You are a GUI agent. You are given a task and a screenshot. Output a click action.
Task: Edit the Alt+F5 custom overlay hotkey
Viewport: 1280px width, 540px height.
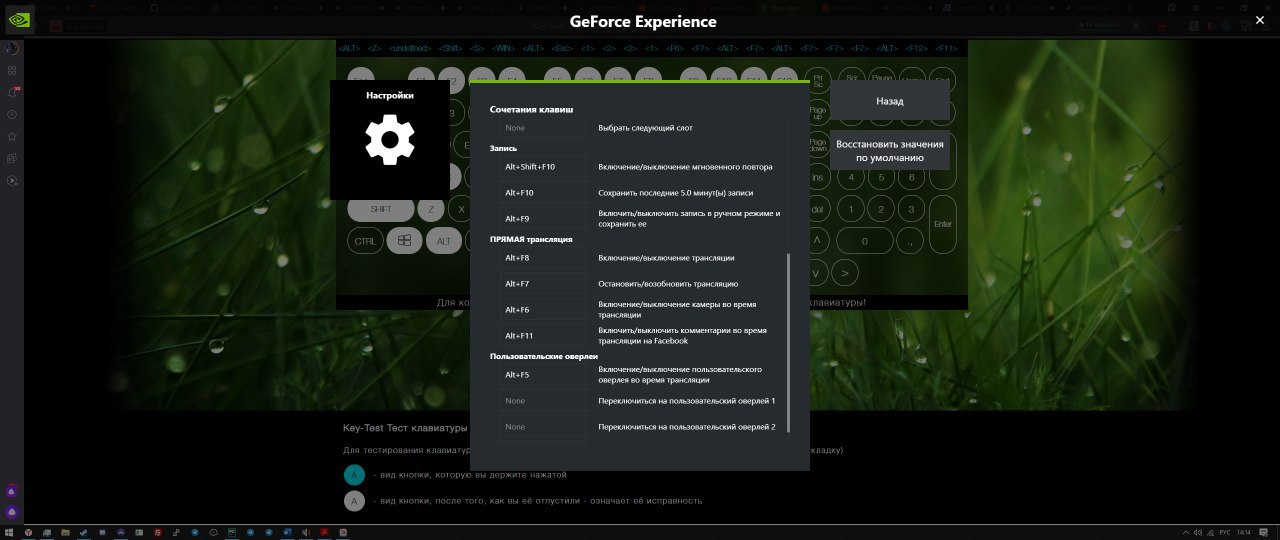coord(544,375)
